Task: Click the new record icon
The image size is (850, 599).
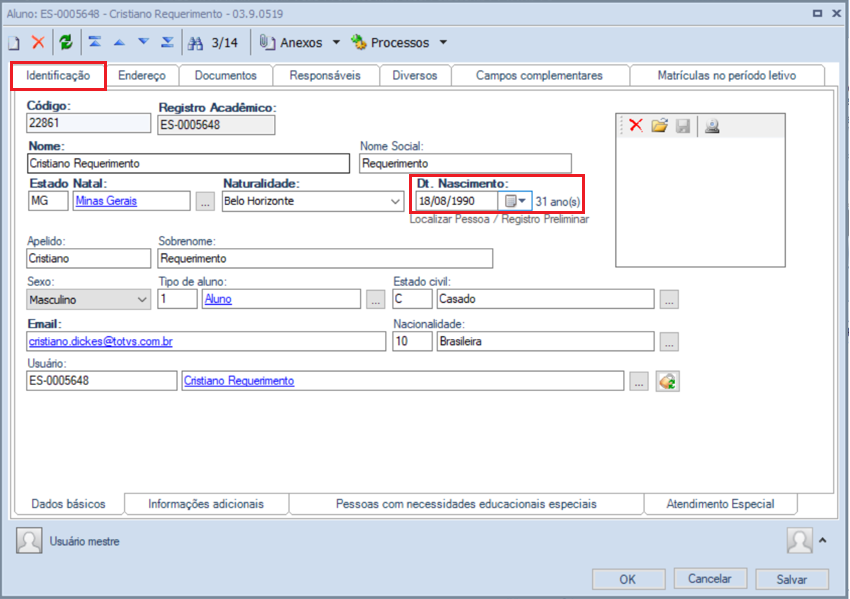Action: (14, 43)
